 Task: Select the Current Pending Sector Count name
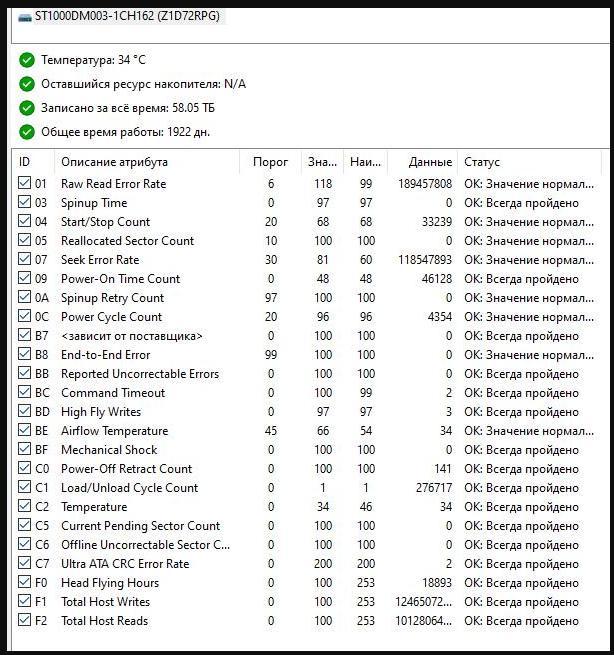140,526
